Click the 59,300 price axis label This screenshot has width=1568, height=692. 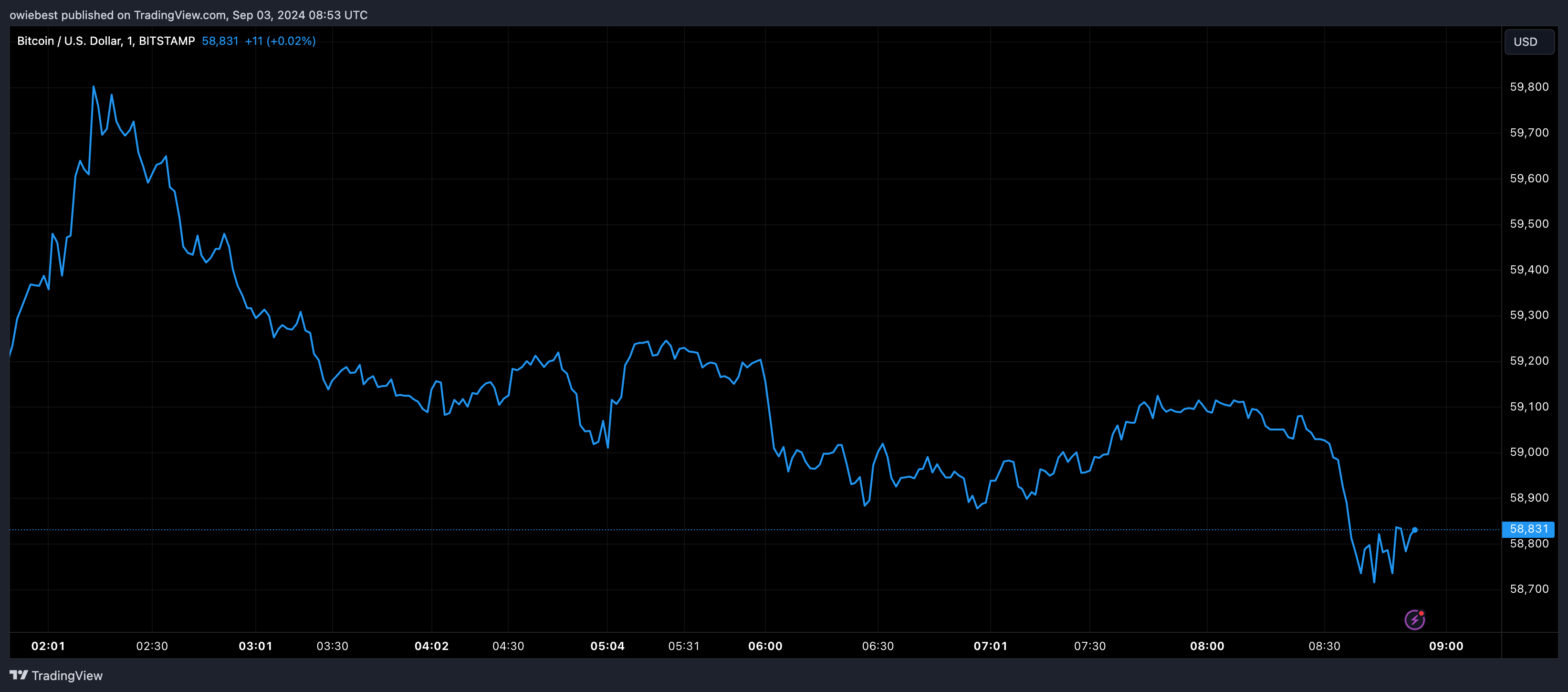[1529, 315]
